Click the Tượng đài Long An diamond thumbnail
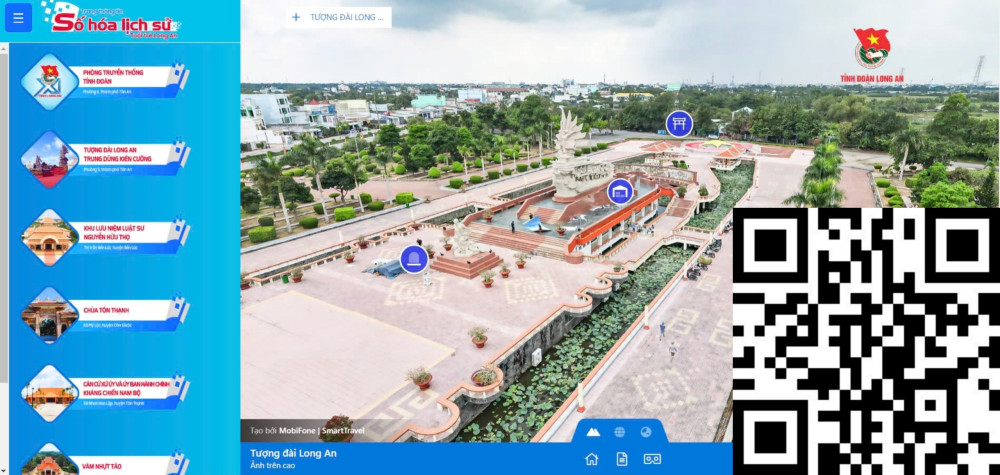 pyautogui.click(x=49, y=159)
